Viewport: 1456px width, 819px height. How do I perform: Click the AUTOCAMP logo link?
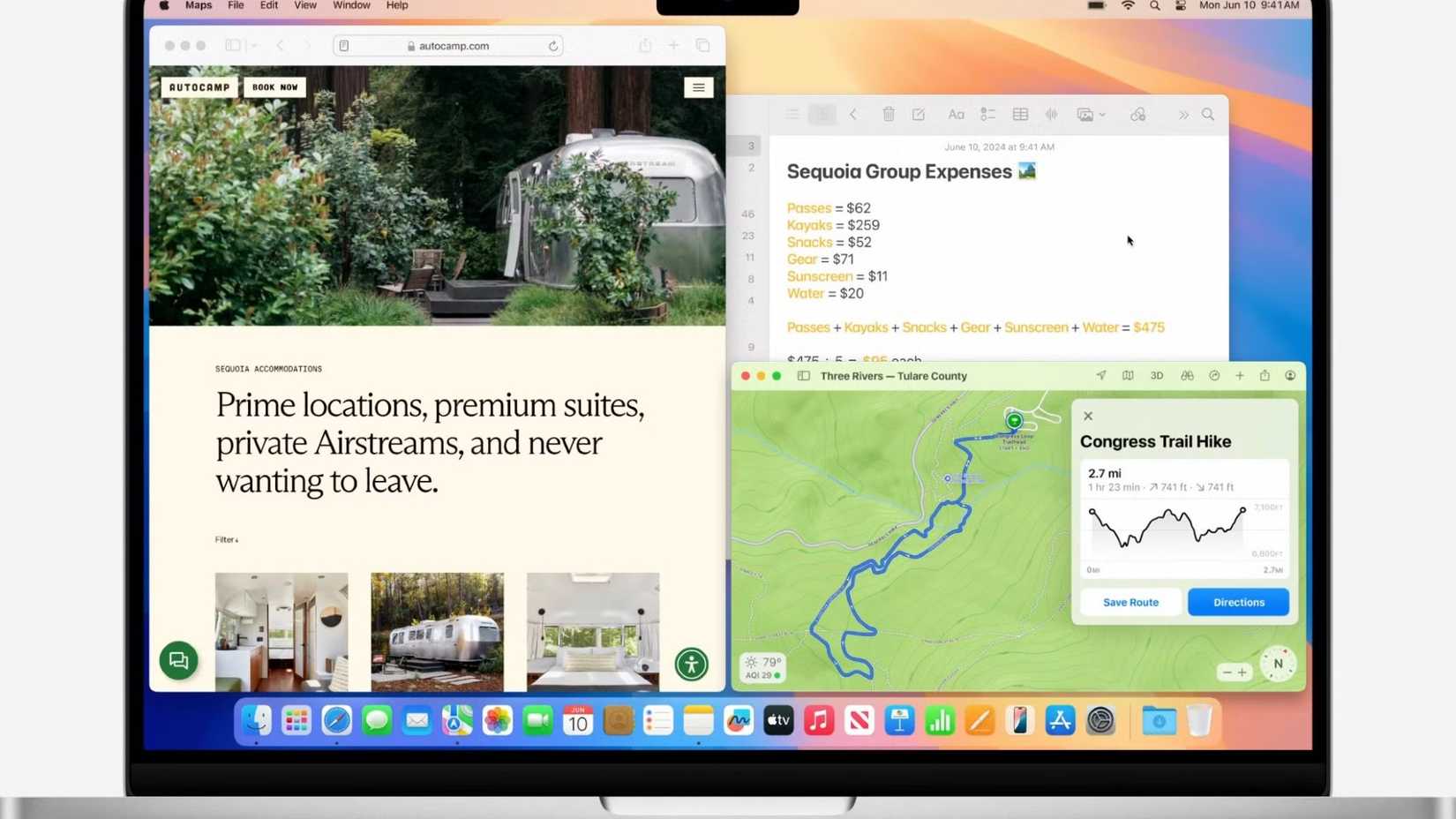point(199,87)
